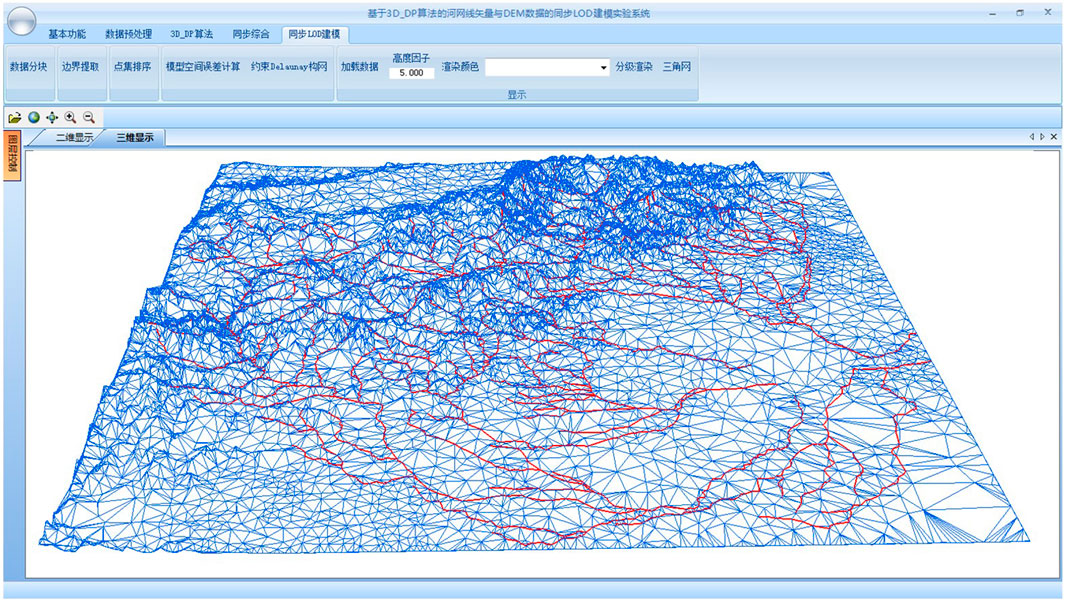The width and height of the screenshot is (1065, 600).
Task: Open the round application menu orb
Action: pos(21,21)
